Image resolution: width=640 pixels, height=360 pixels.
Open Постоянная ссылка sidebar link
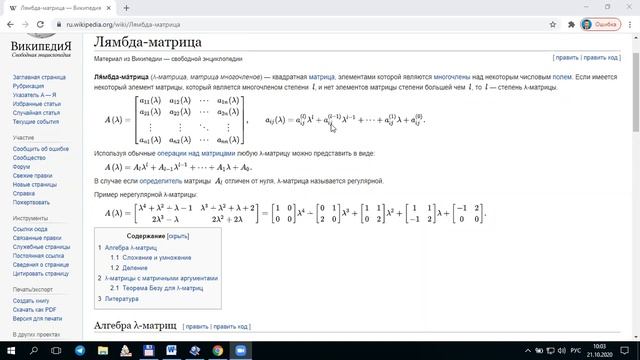pos(38,256)
